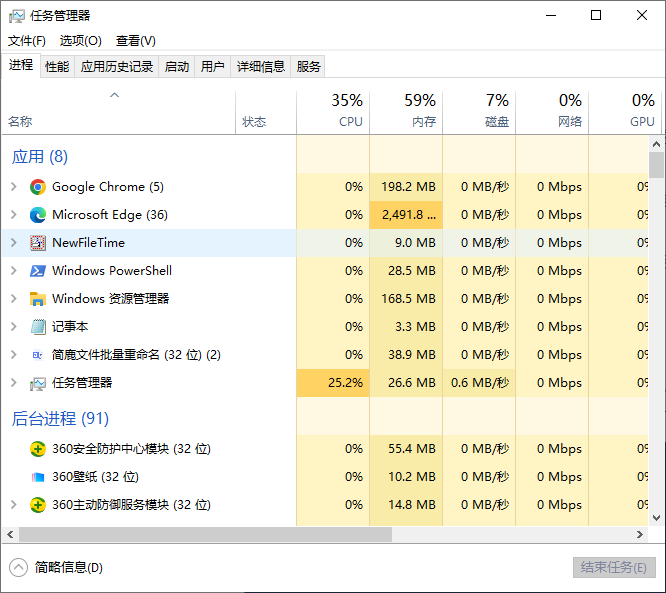Select the Windows PowerShell process name
This screenshot has width=666, height=593.
tap(112, 271)
